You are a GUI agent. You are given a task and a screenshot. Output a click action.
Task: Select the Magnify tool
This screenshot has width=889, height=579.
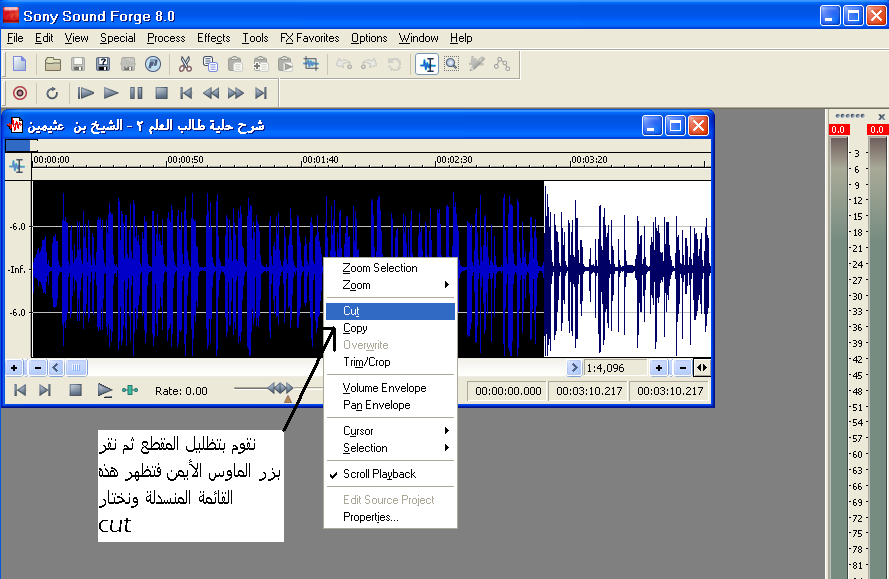pos(451,64)
